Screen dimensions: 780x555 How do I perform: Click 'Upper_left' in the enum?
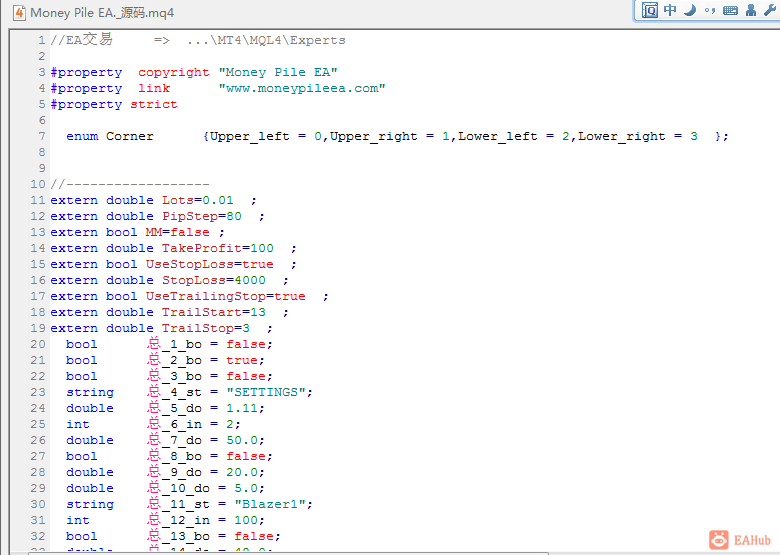[x=250, y=136]
